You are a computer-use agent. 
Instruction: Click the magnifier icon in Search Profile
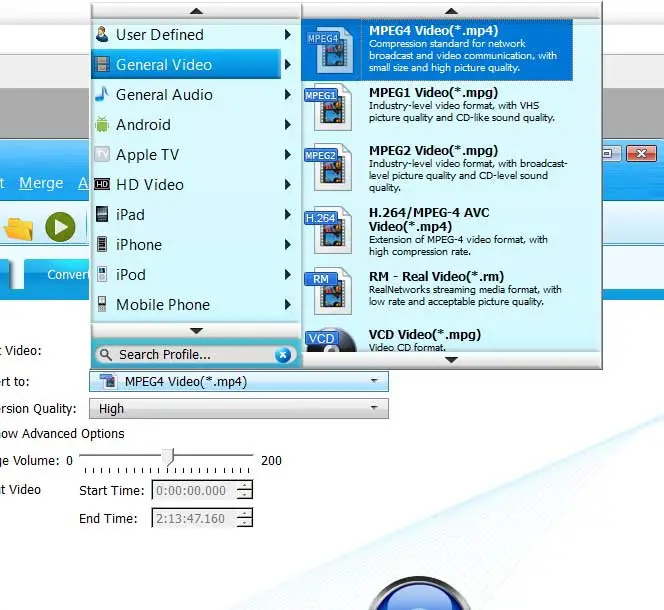coord(106,355)
